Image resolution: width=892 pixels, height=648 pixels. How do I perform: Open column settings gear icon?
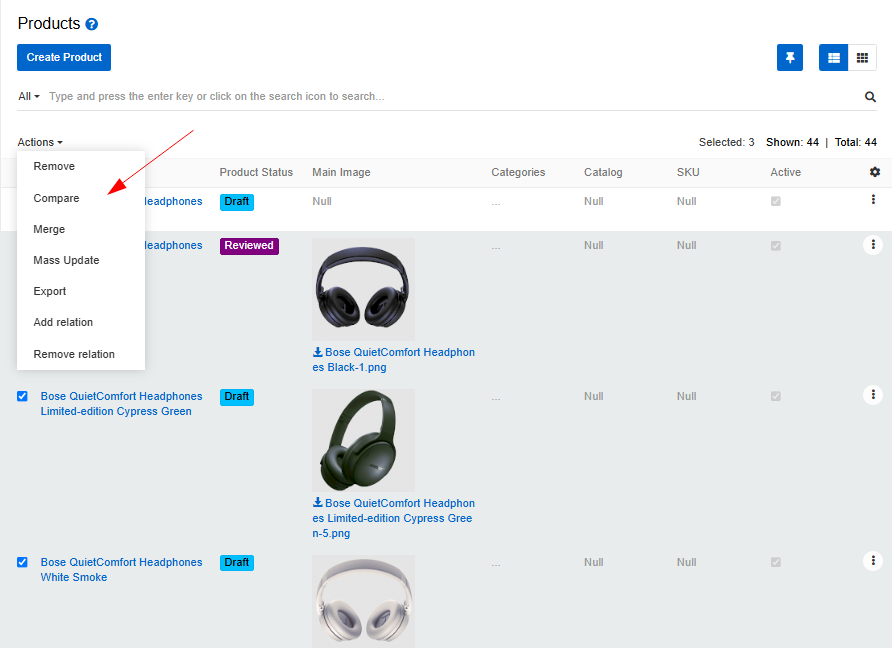(875, 172)
